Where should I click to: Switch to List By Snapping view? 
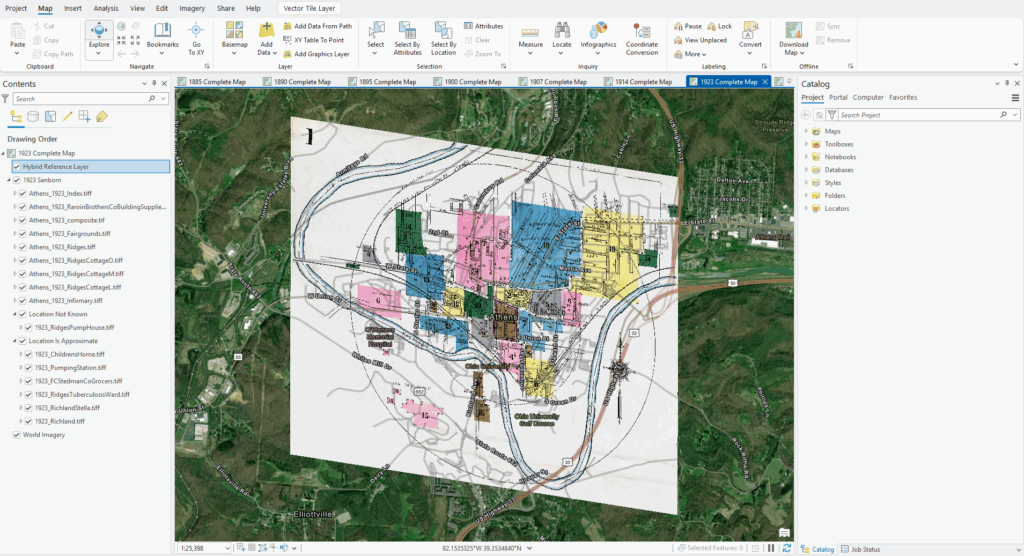84,117
